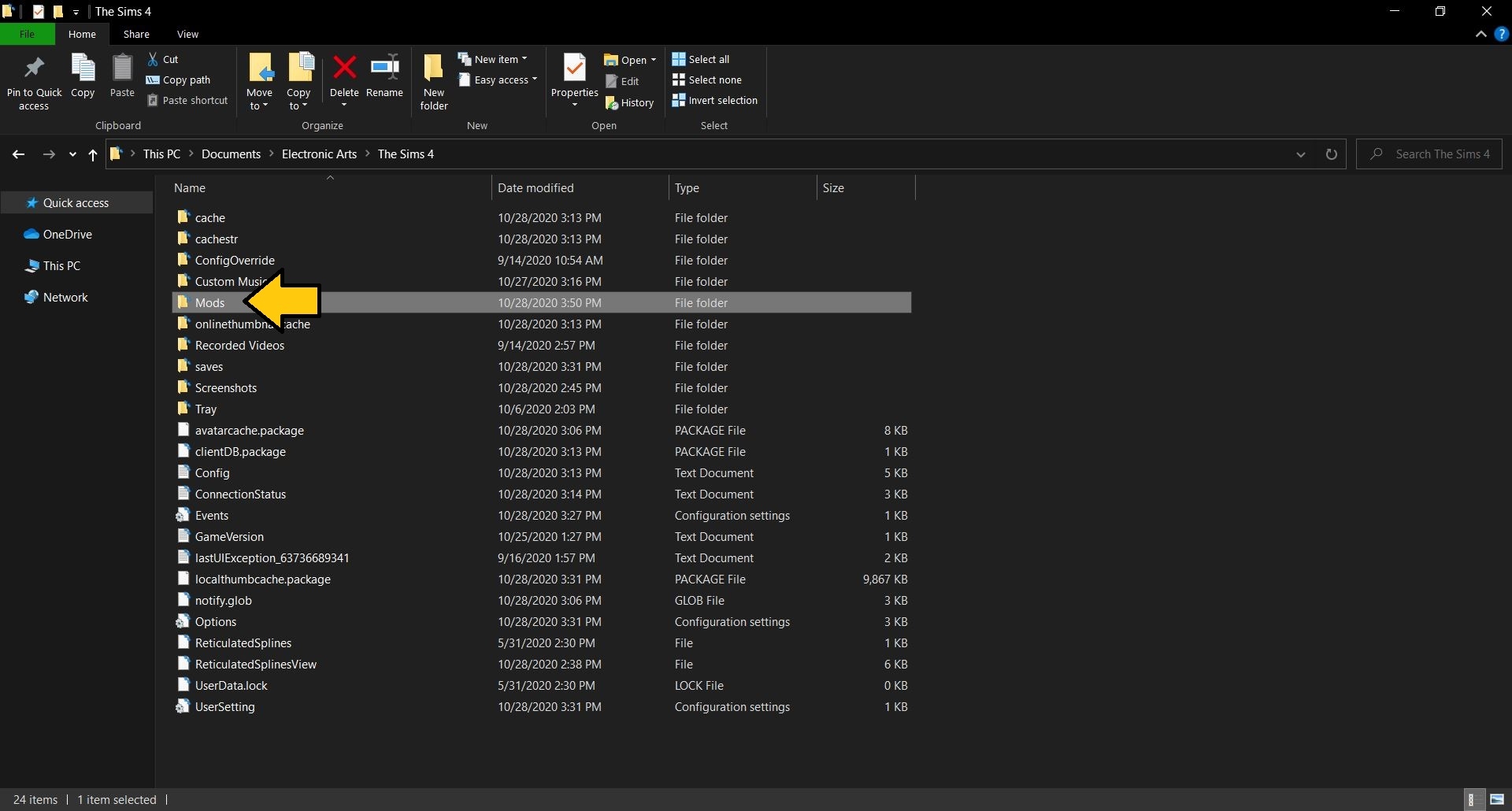Select the Tray folder
Image resolution: width=1512 pixels, height=811 pixels.
(x=541, y=409)
